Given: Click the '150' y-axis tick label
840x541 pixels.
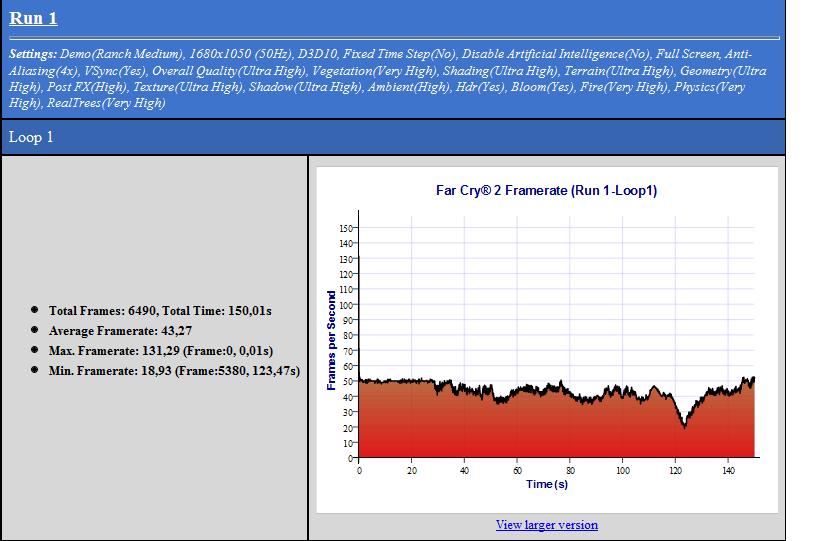Looking at the screenshot, I should (x=346, y=228).
